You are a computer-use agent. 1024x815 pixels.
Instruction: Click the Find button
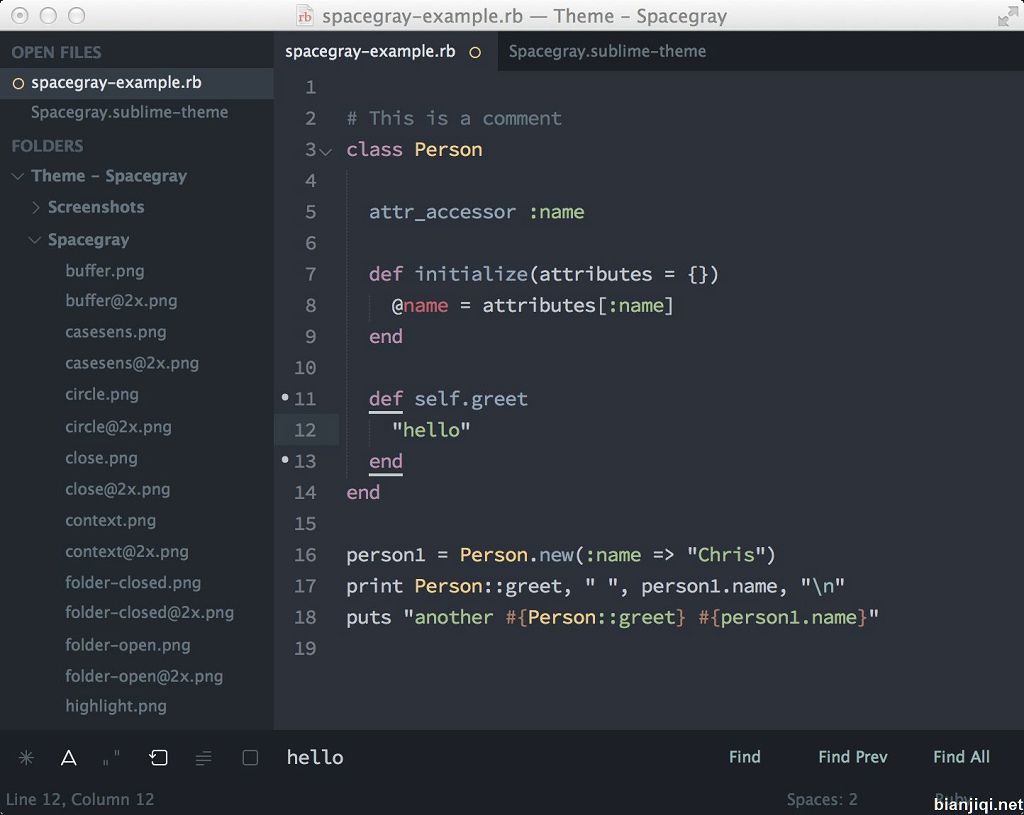[x=744, y=757]
